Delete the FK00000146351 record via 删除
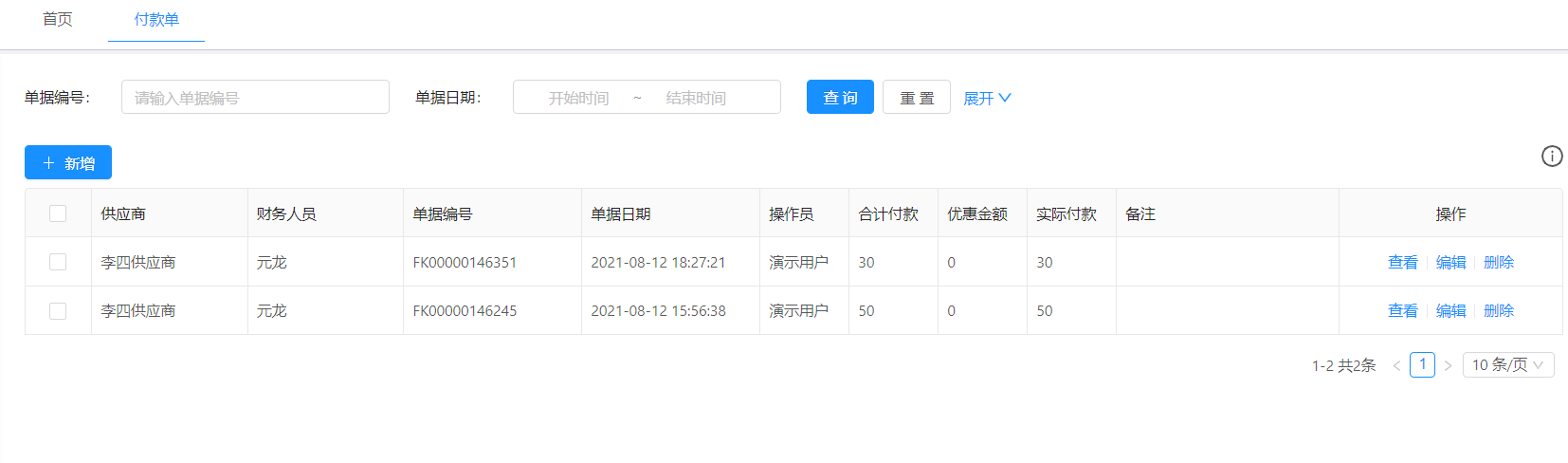Image resolution: width=1568 pixels, height=463 pixels. click(1498, 263)
